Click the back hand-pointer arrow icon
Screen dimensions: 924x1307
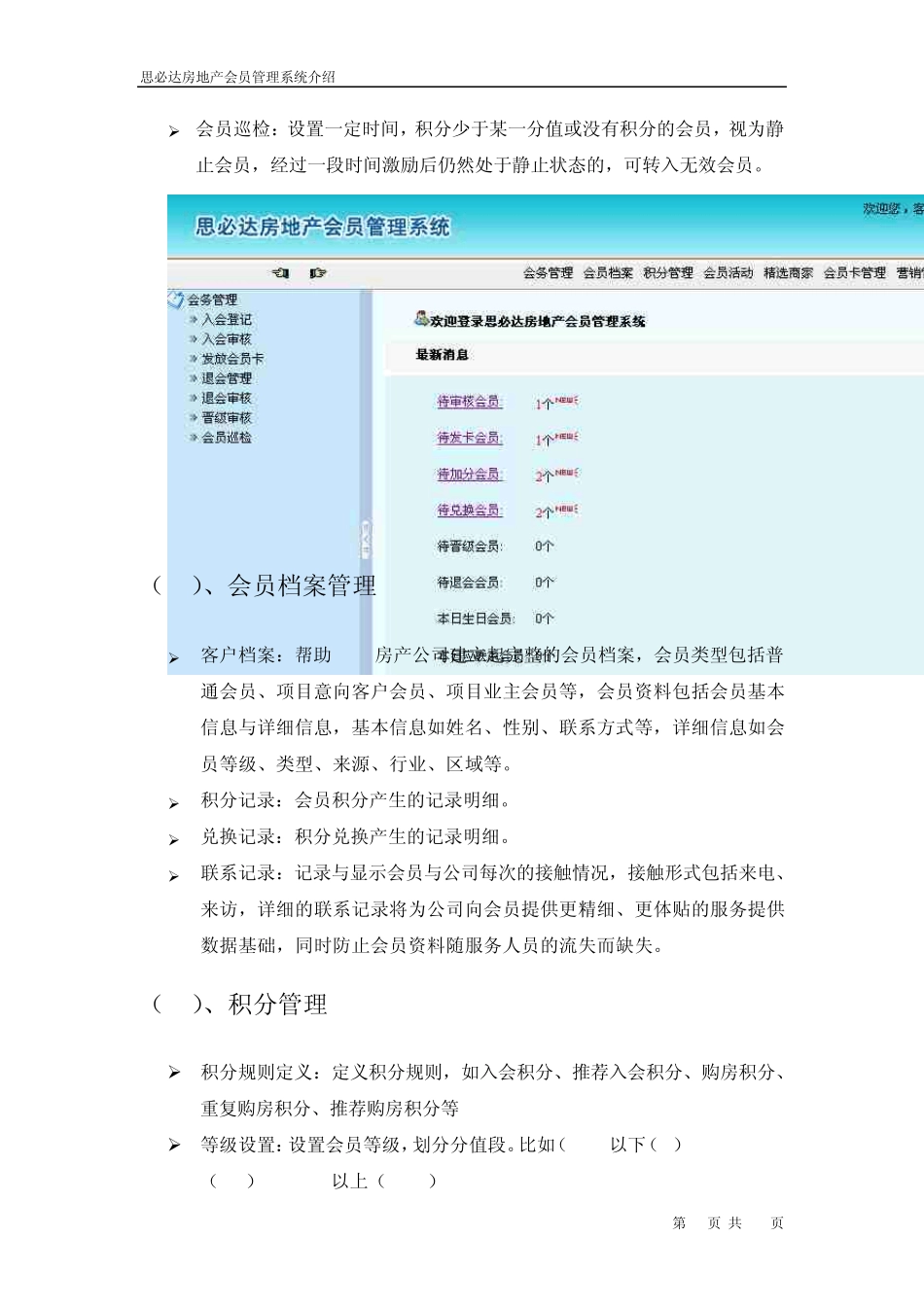281,273
